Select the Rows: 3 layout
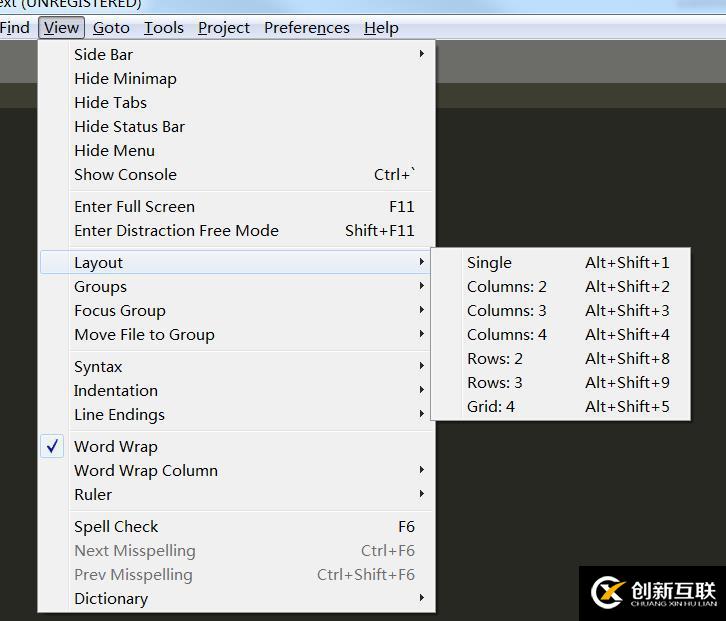This screenshot has height=621, width=726. coord(561,383)
